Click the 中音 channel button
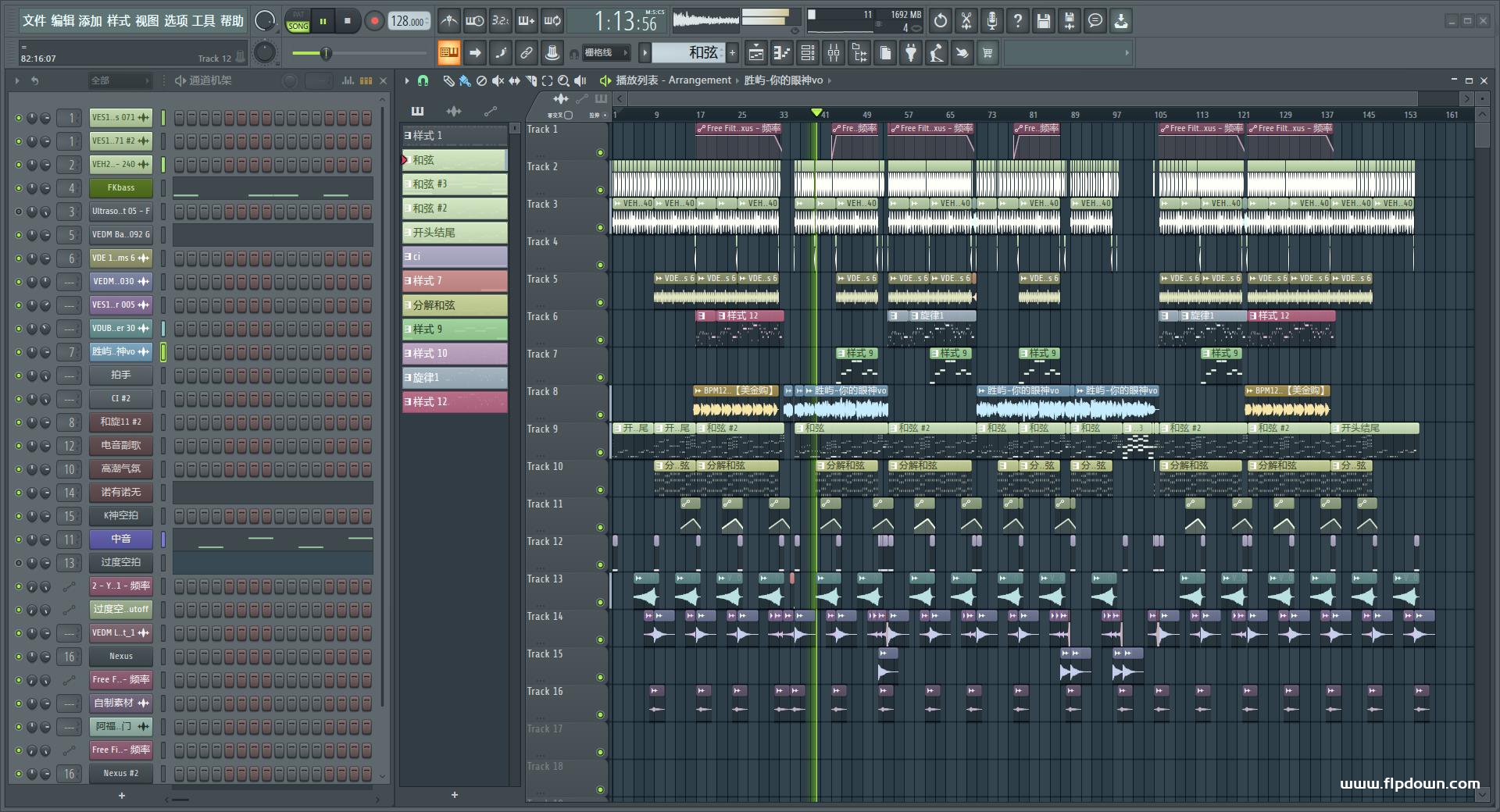This screenshot has height=812, width=1500. click(121, 540)
